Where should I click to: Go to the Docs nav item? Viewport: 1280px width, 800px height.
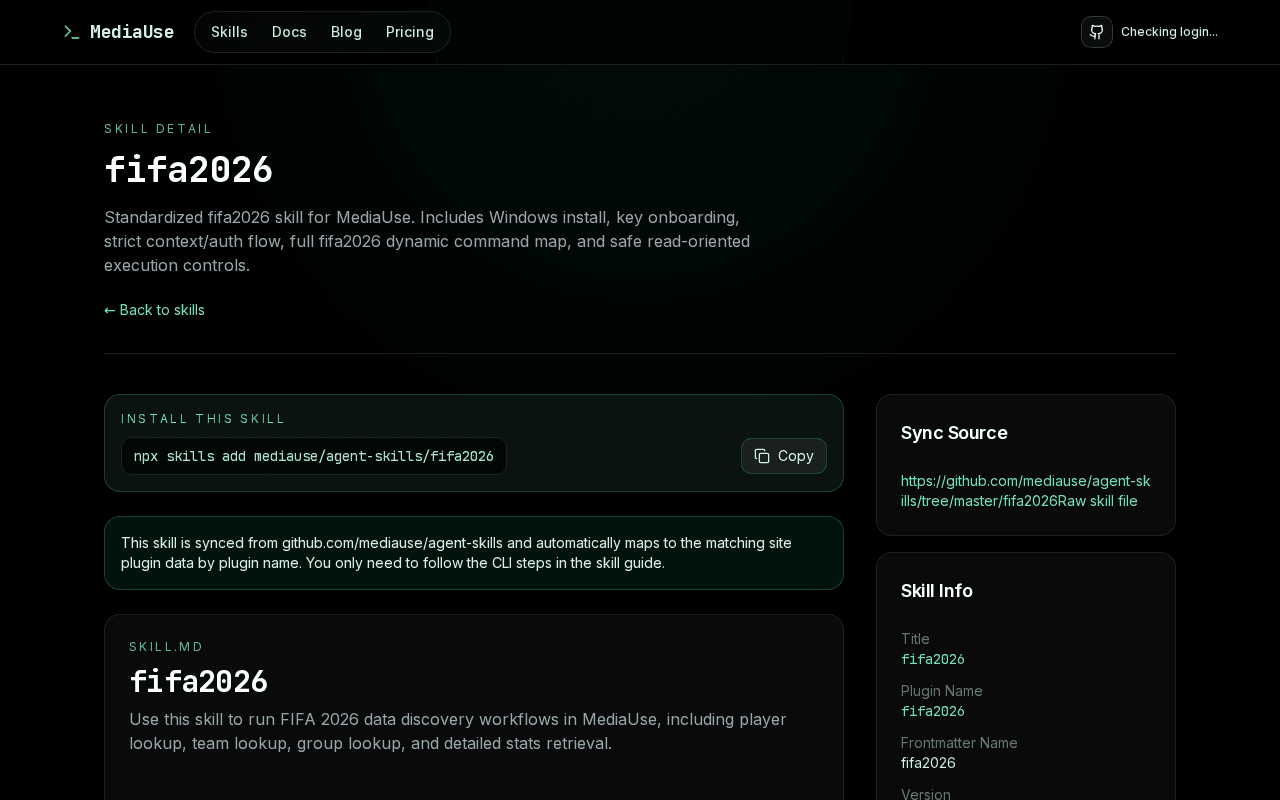(289, 32)
